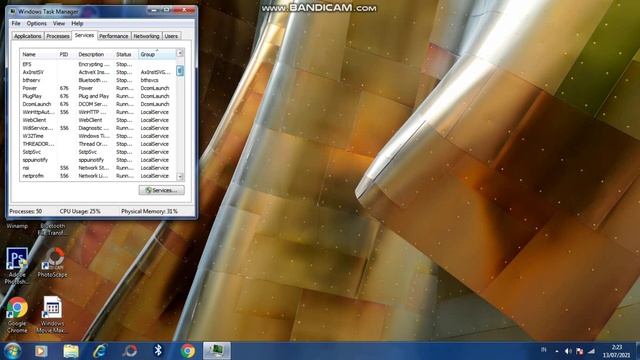Click Processes: 50 in status bar

click(25, 211)
